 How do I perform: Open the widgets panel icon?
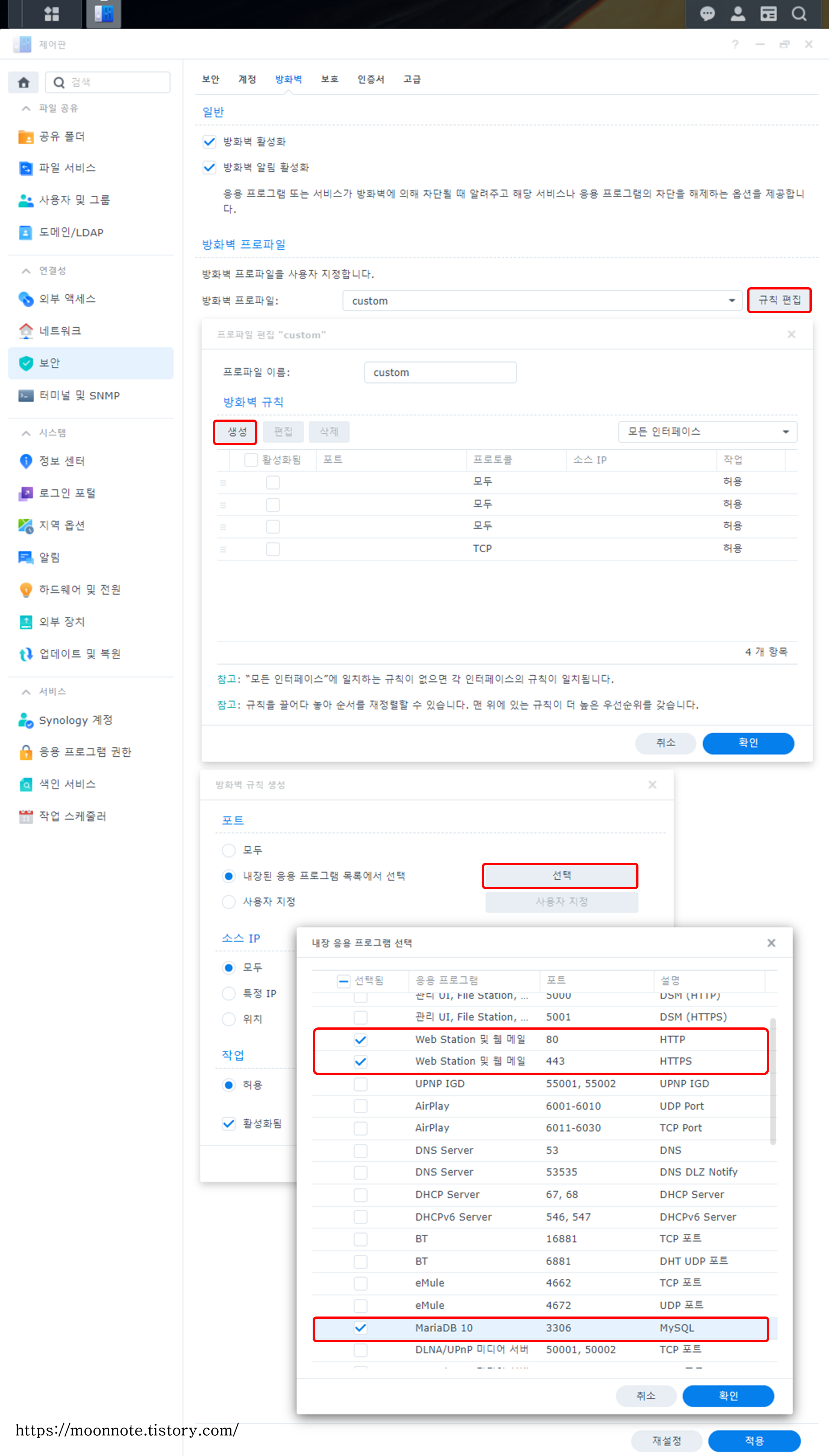(x=769, y=13)
